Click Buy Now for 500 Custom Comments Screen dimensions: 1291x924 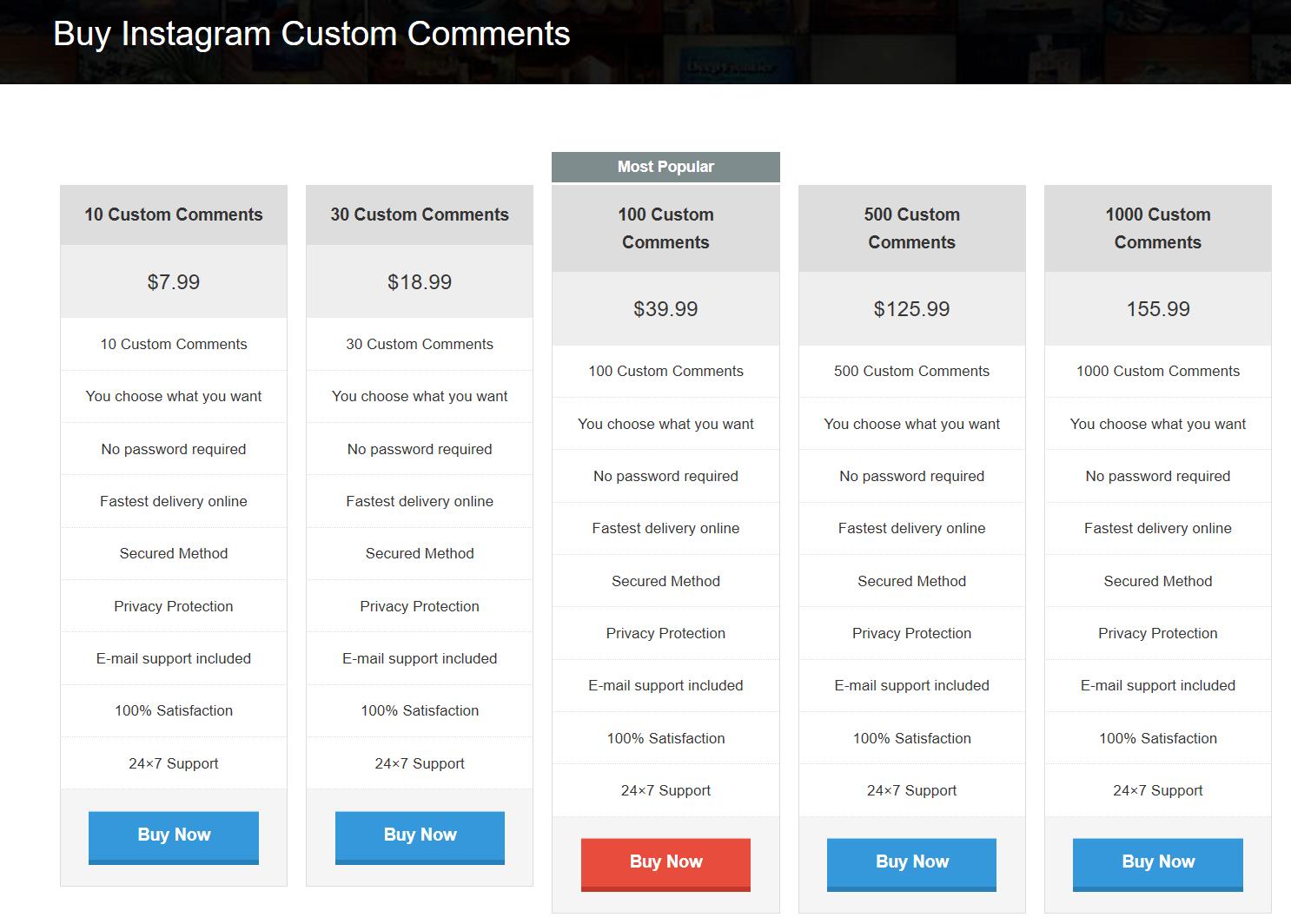click(x=911, y=864)
